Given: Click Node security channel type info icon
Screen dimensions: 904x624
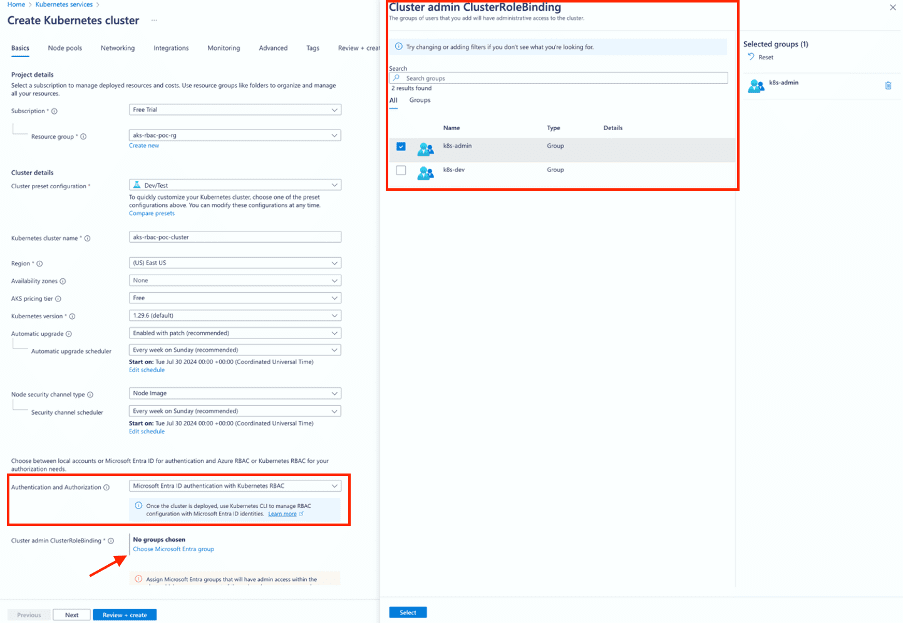Looking at the screenshot, I should (90, 394).
